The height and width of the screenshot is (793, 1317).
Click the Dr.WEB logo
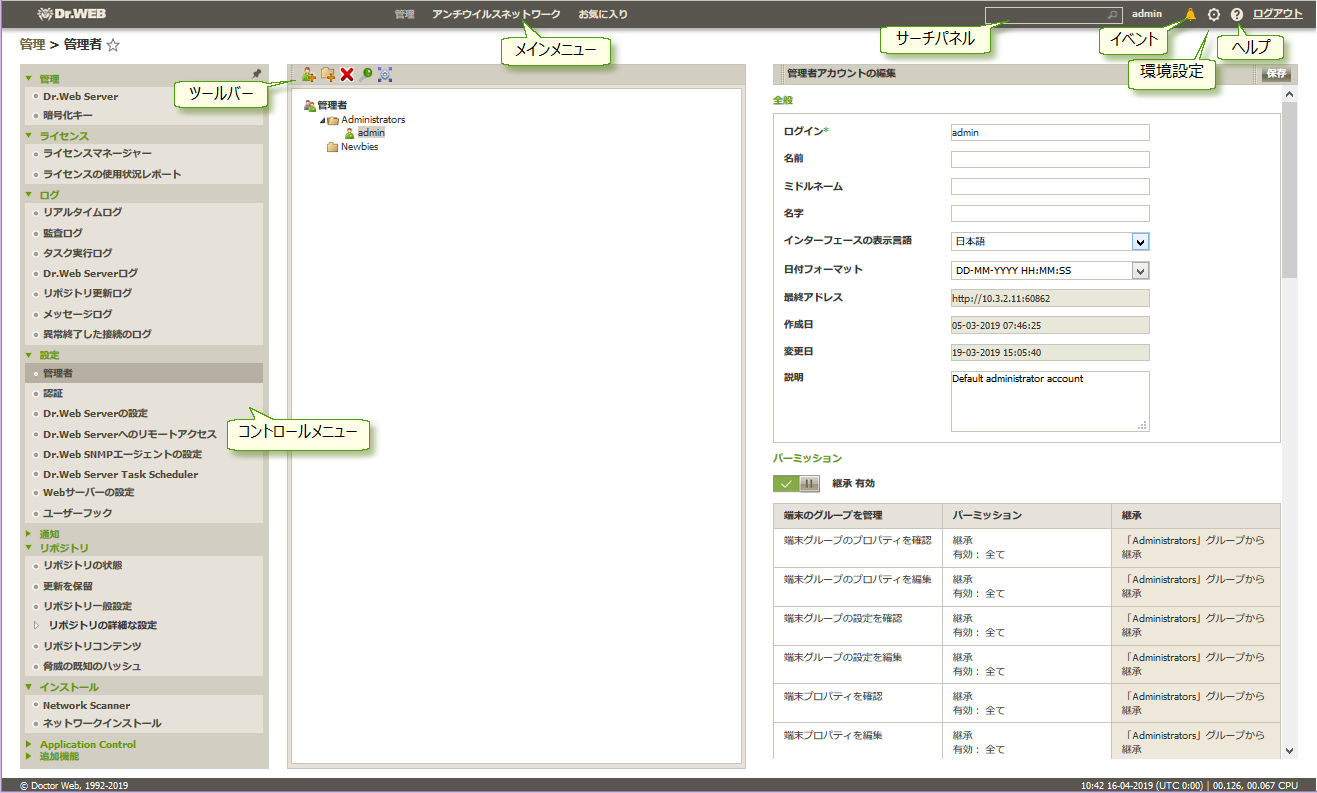74,14
